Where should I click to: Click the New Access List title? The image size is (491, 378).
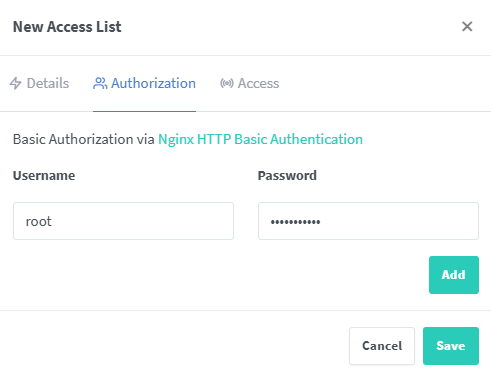(x=67, y=27)
